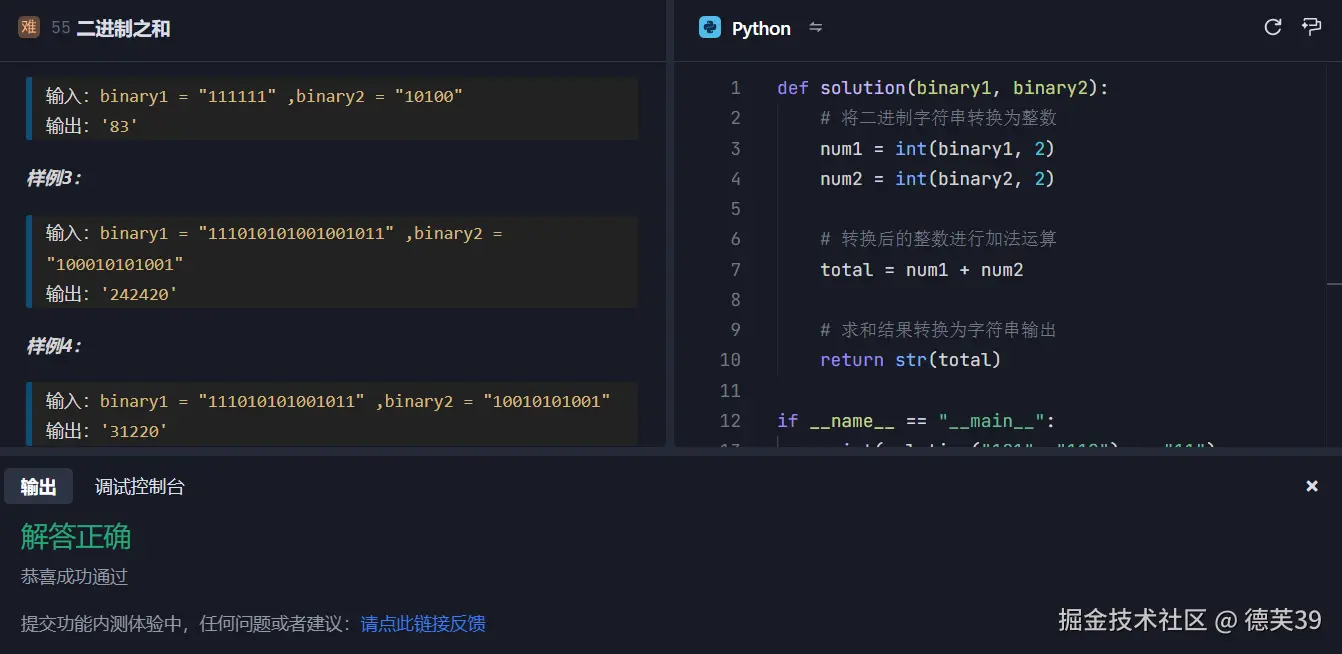Click line number 5 in the gutter
Screen dimensions: 1342x654
(736, 209)
